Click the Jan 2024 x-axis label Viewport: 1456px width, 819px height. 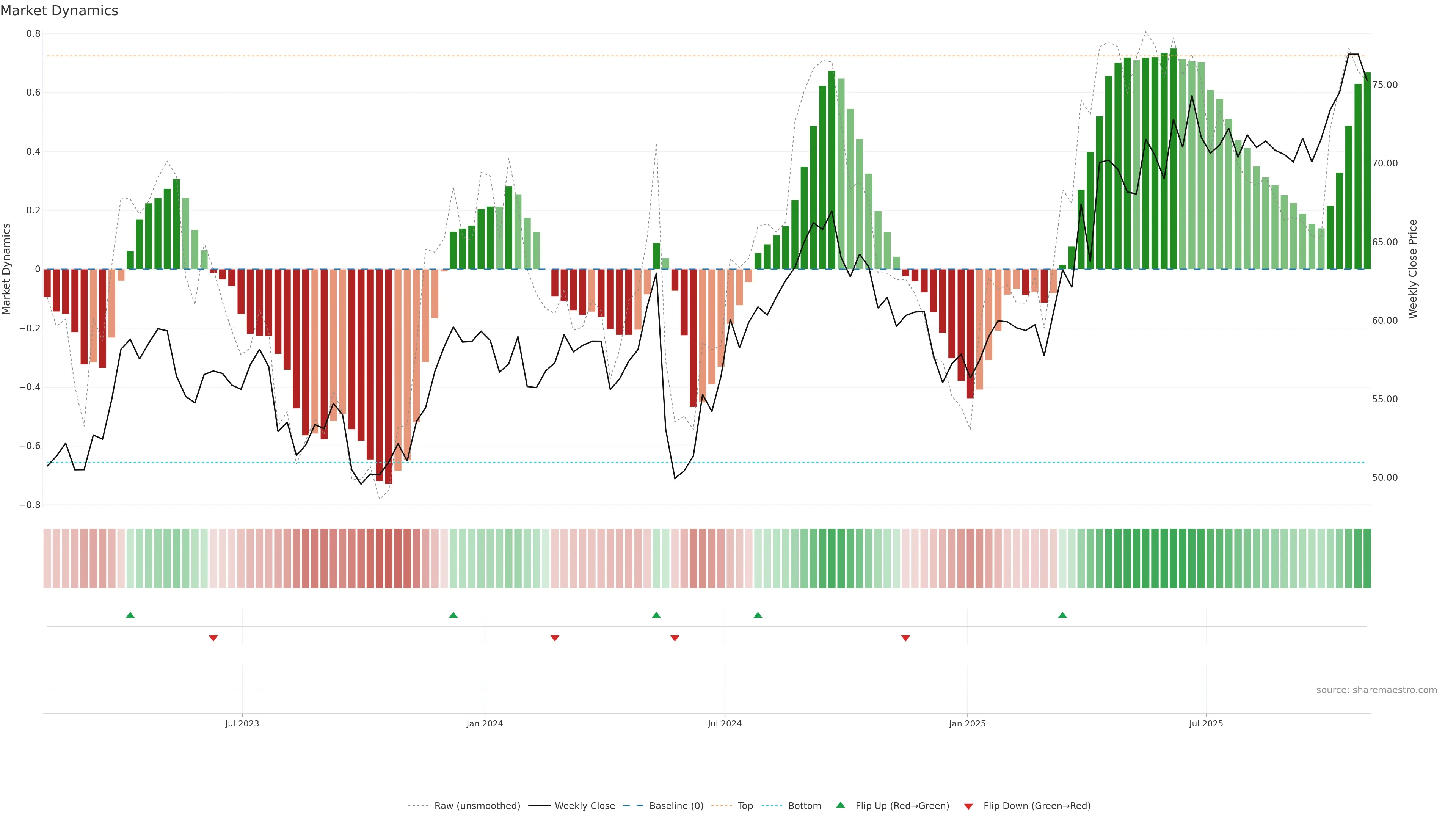point(485,723)
